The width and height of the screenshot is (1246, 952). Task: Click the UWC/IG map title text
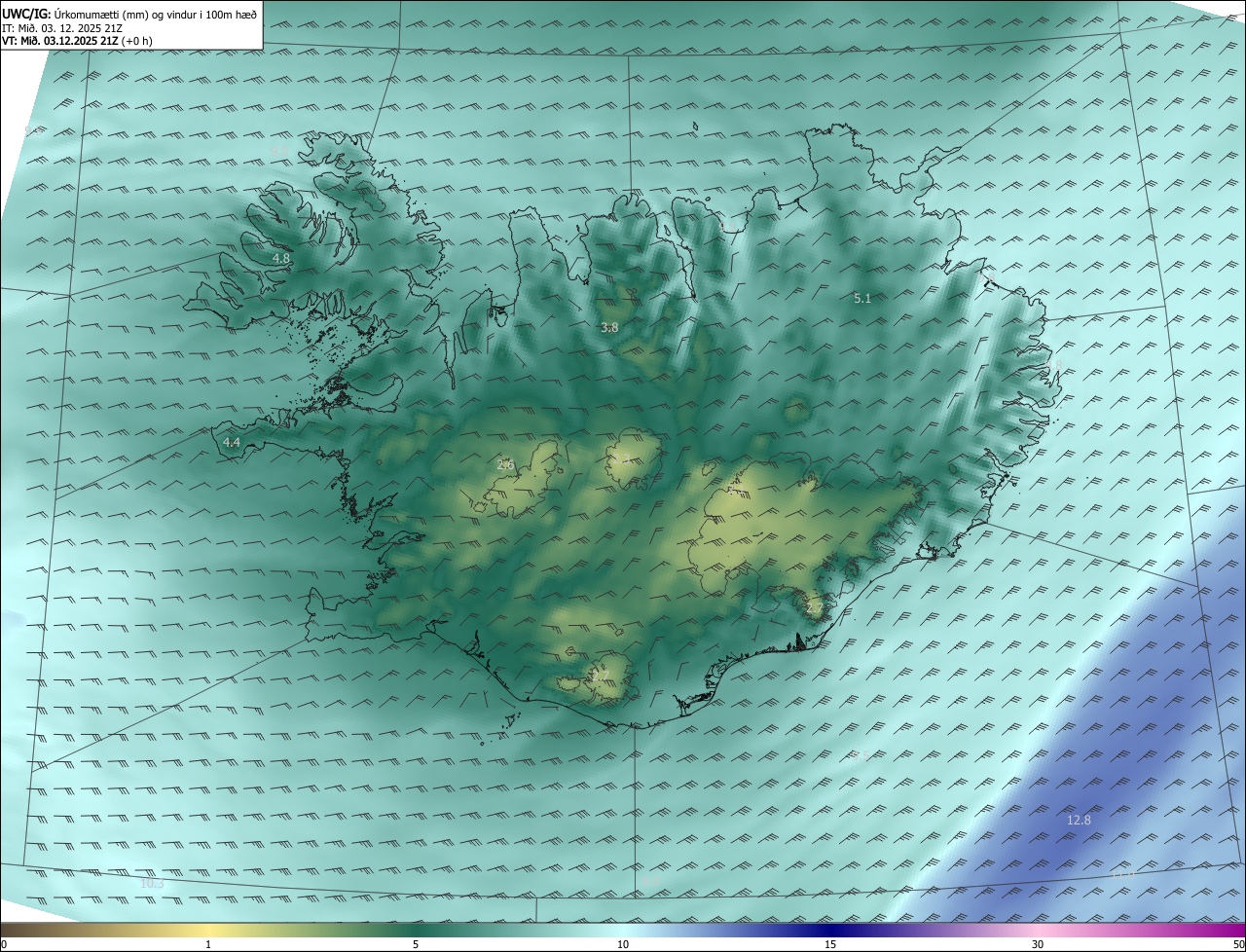click(129, 15)
